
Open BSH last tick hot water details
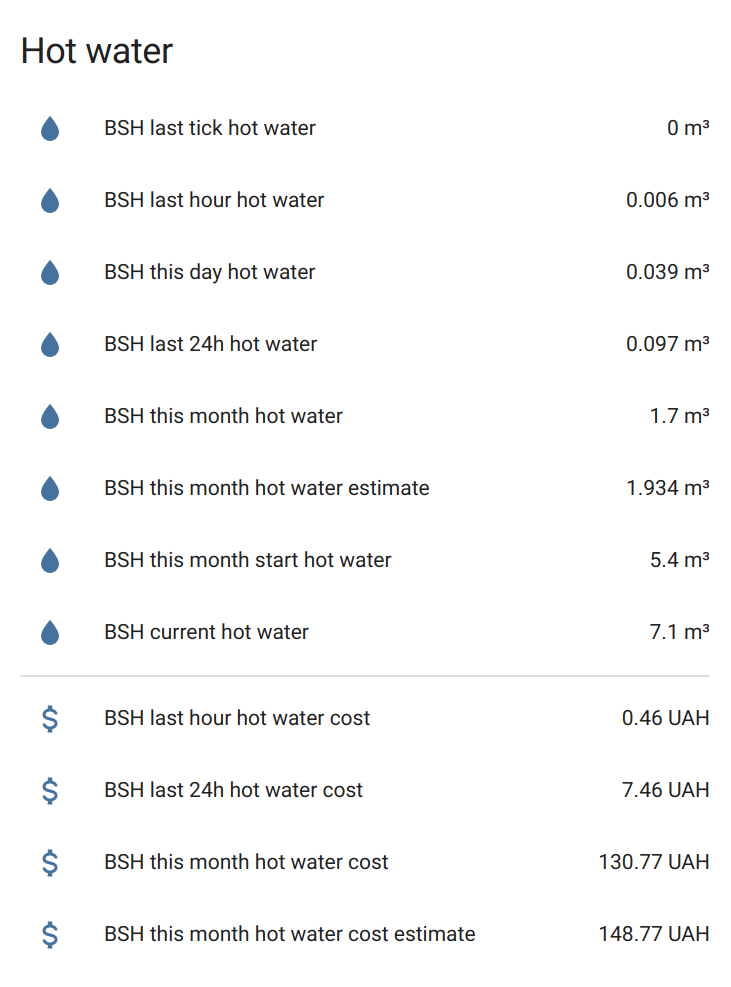pos(365,128)
